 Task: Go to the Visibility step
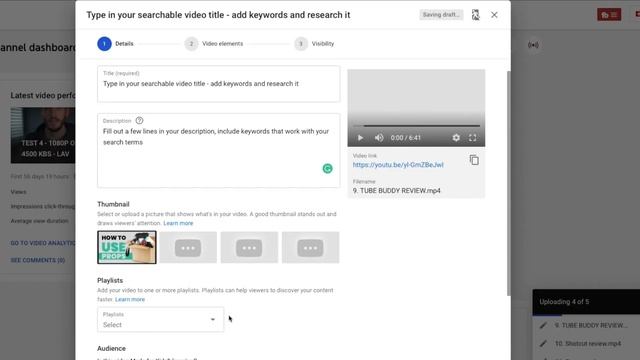tap(314, 44)
